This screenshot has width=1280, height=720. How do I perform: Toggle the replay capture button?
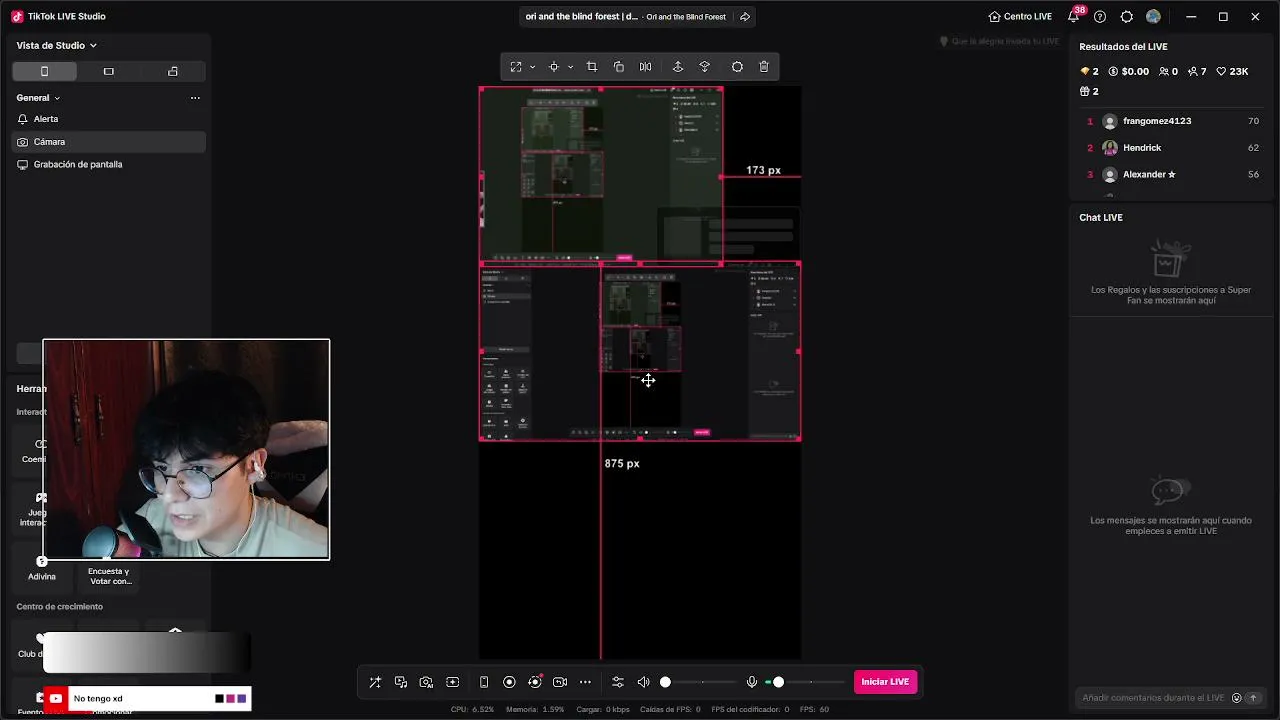(x=535, y=682)
